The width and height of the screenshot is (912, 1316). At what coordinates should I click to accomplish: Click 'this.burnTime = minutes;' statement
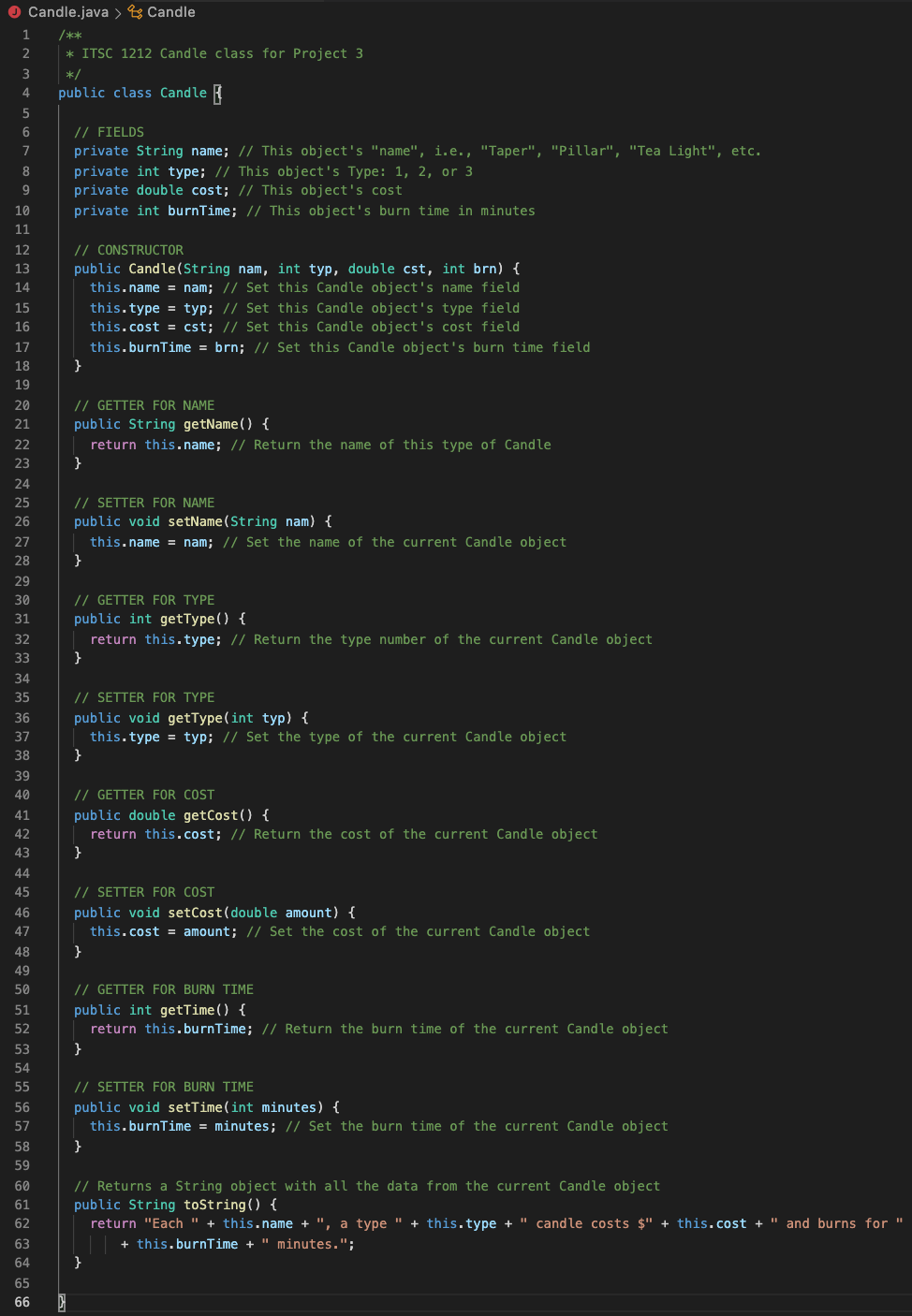[x=184, y=1126]
